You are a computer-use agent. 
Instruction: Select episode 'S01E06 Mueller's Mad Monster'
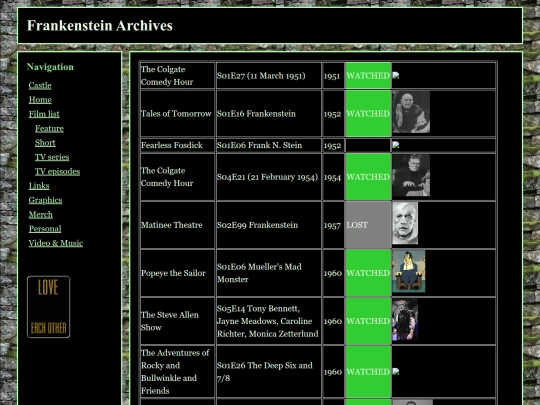pyautogui.click(x=259, y=273)
